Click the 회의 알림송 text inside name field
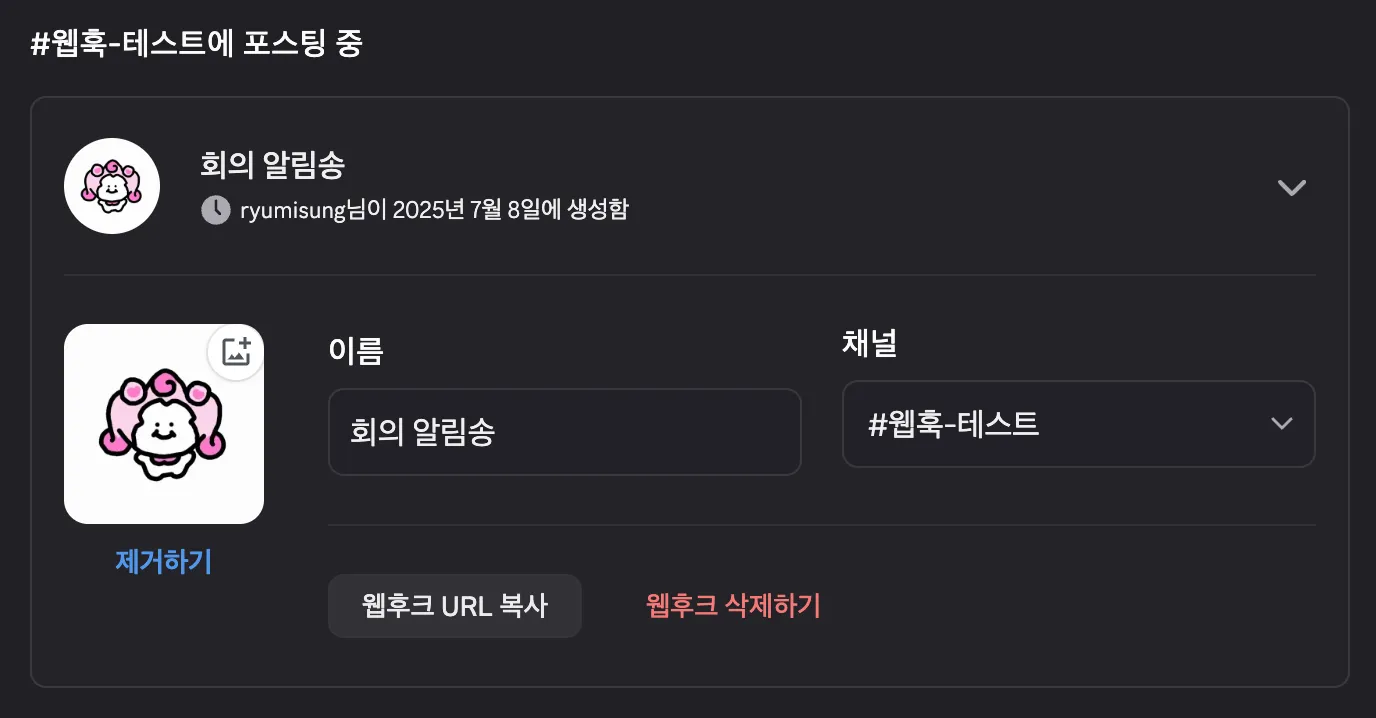This screenshot has width=1376, height=718. tap(422, 432)
